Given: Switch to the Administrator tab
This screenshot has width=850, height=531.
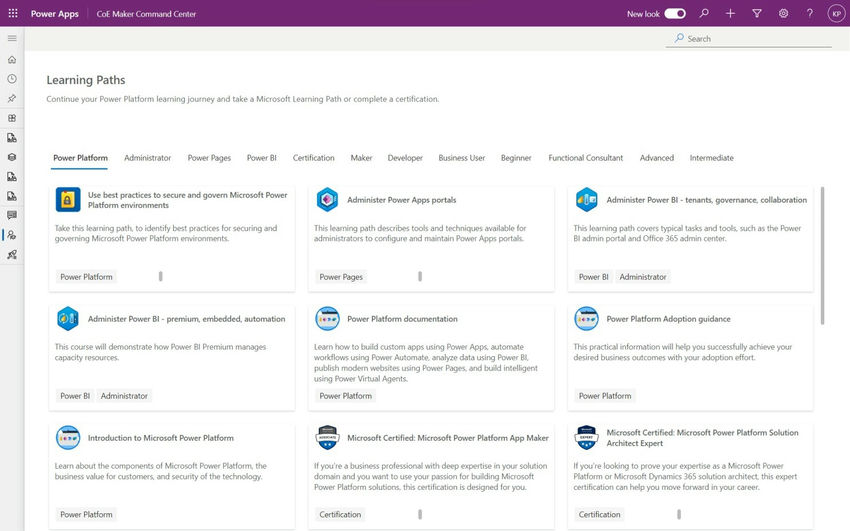Looking at the screenshot, I should 147,158.
